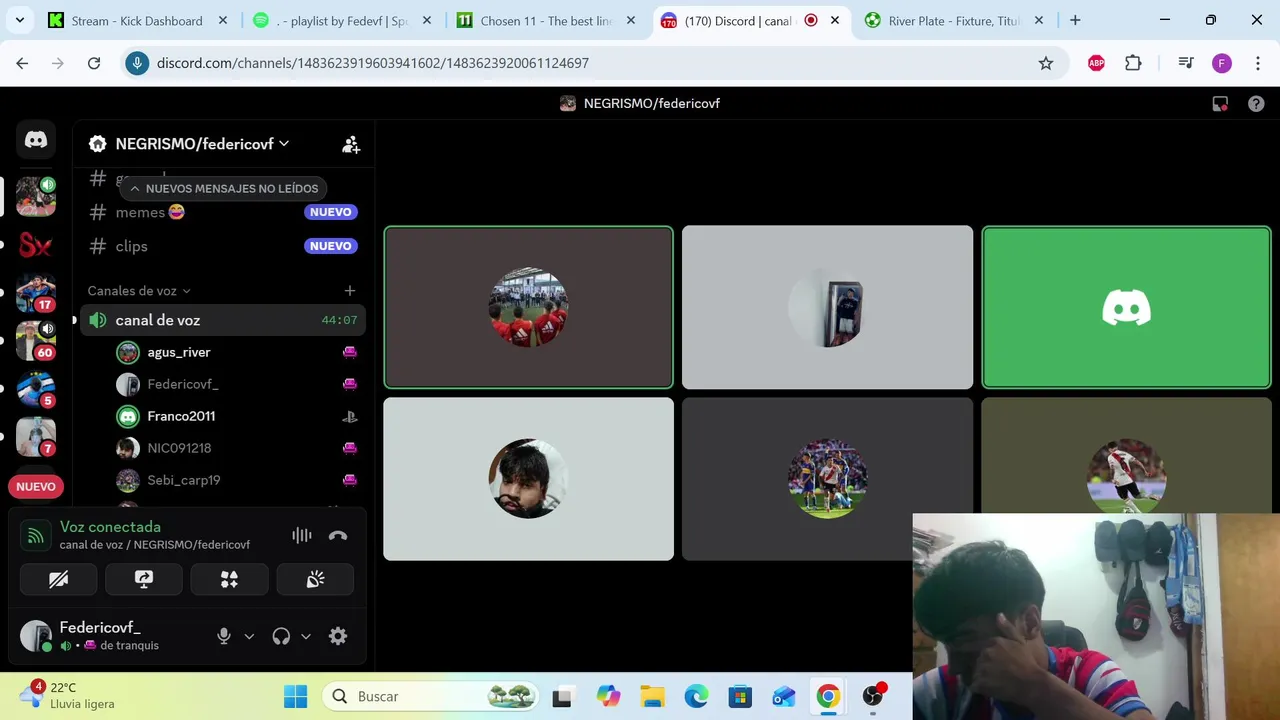
Task: Create voice channel plus icon
Action: pos(350,291)
